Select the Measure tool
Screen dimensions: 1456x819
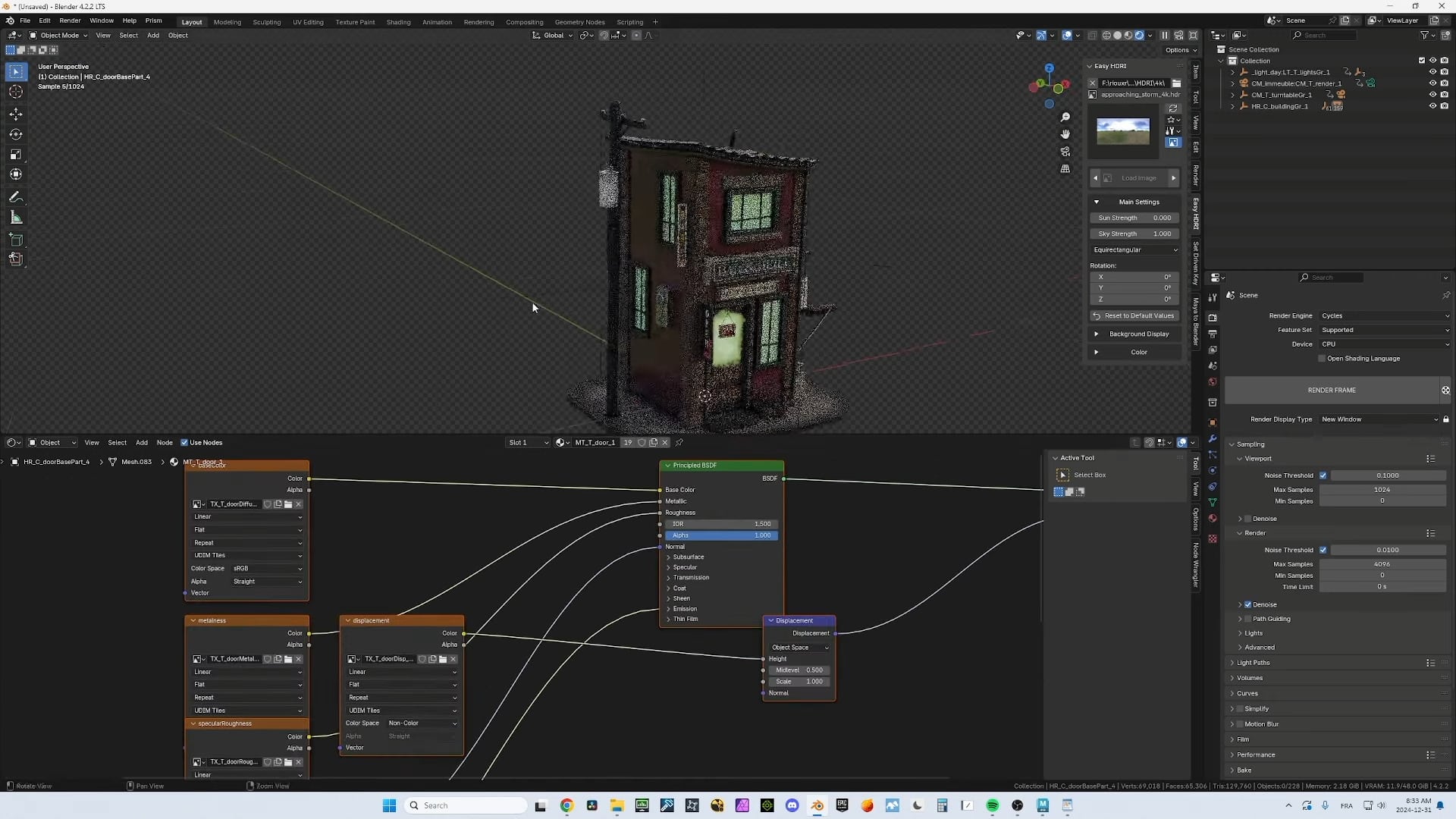coord(15,218)
